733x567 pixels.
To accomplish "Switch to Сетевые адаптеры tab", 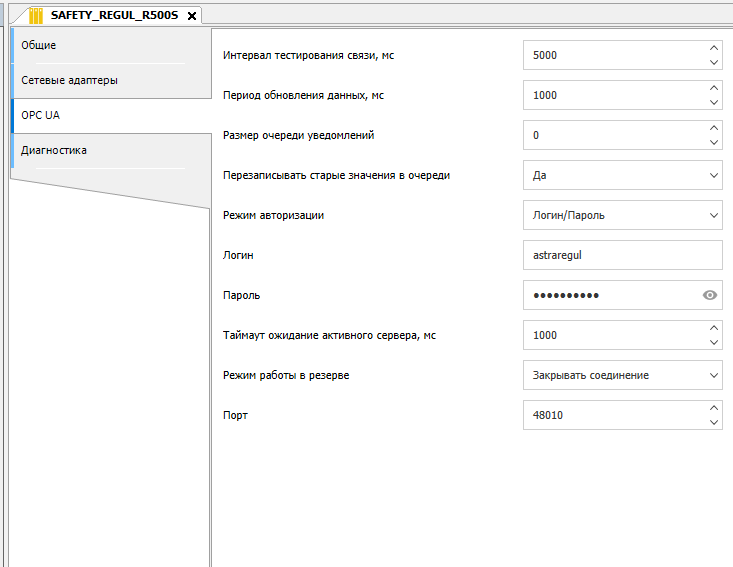I will tap(69, 80).
